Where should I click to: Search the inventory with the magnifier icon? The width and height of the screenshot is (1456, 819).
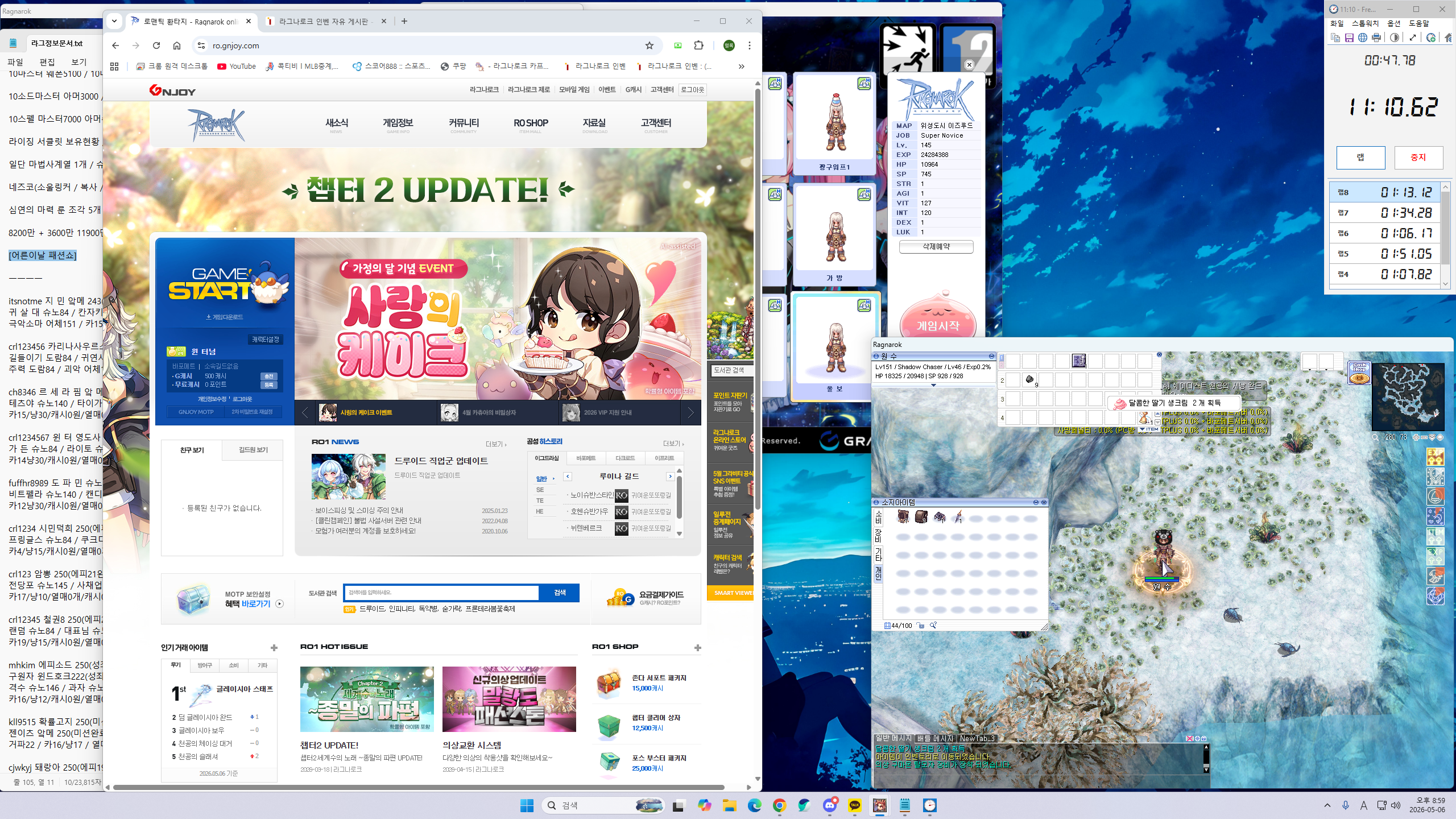point(933,626)
